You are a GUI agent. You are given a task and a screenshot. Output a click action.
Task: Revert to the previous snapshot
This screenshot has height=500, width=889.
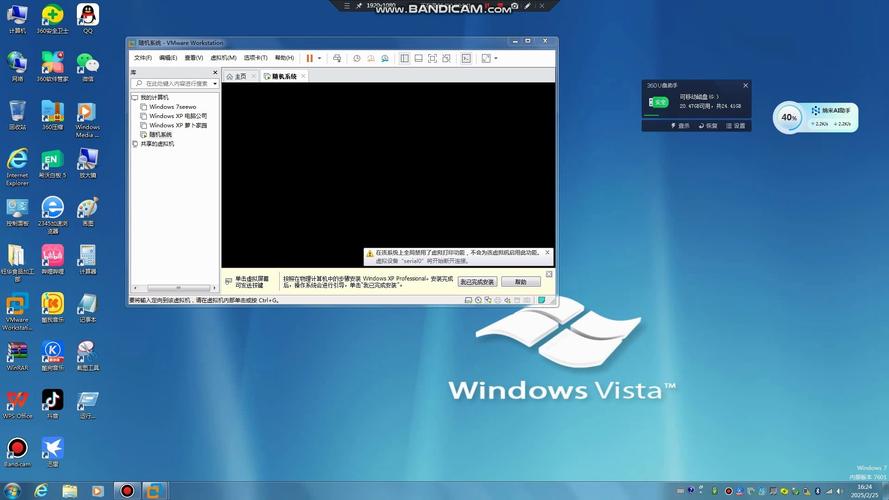(371, 58)
